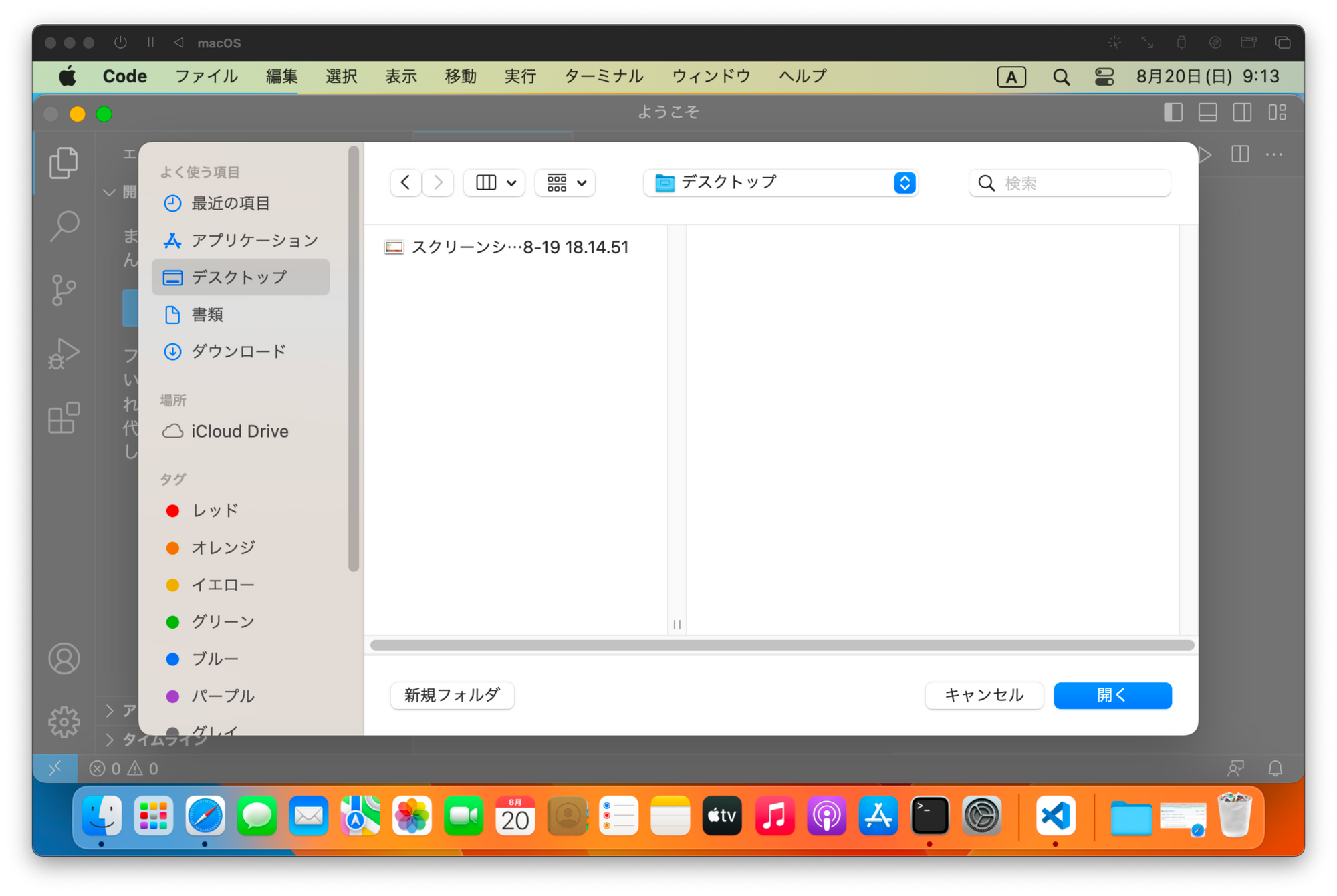Toggle the secondary sidebar layout button
Screen dimensions: 1337x896
click(x=1242, y=112)
